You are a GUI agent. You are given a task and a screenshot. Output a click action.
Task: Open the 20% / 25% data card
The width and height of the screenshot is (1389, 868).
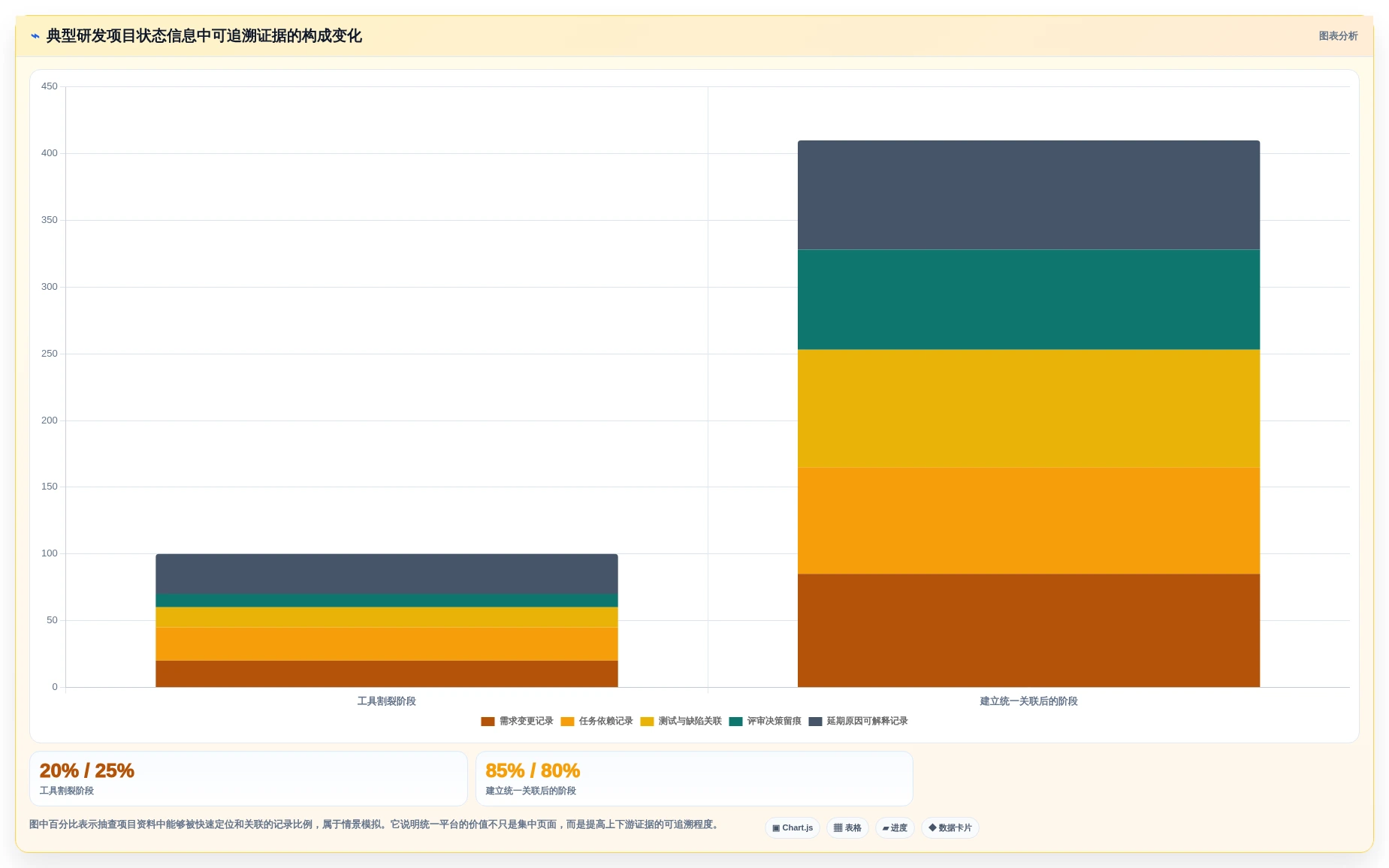pos(248,779)
